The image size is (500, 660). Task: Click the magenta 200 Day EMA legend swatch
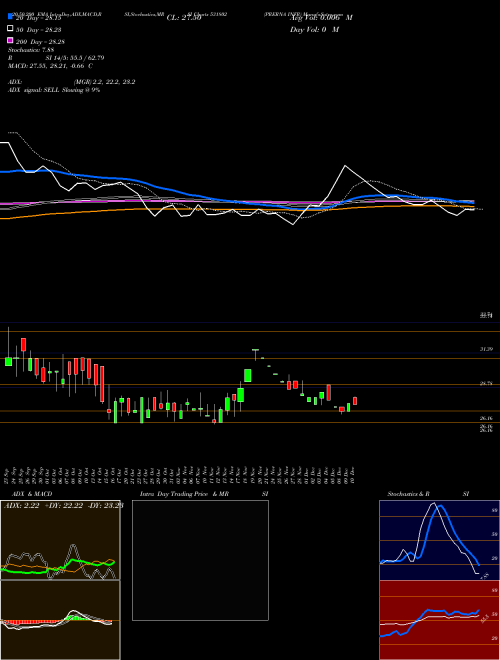(x=11, y=40)
